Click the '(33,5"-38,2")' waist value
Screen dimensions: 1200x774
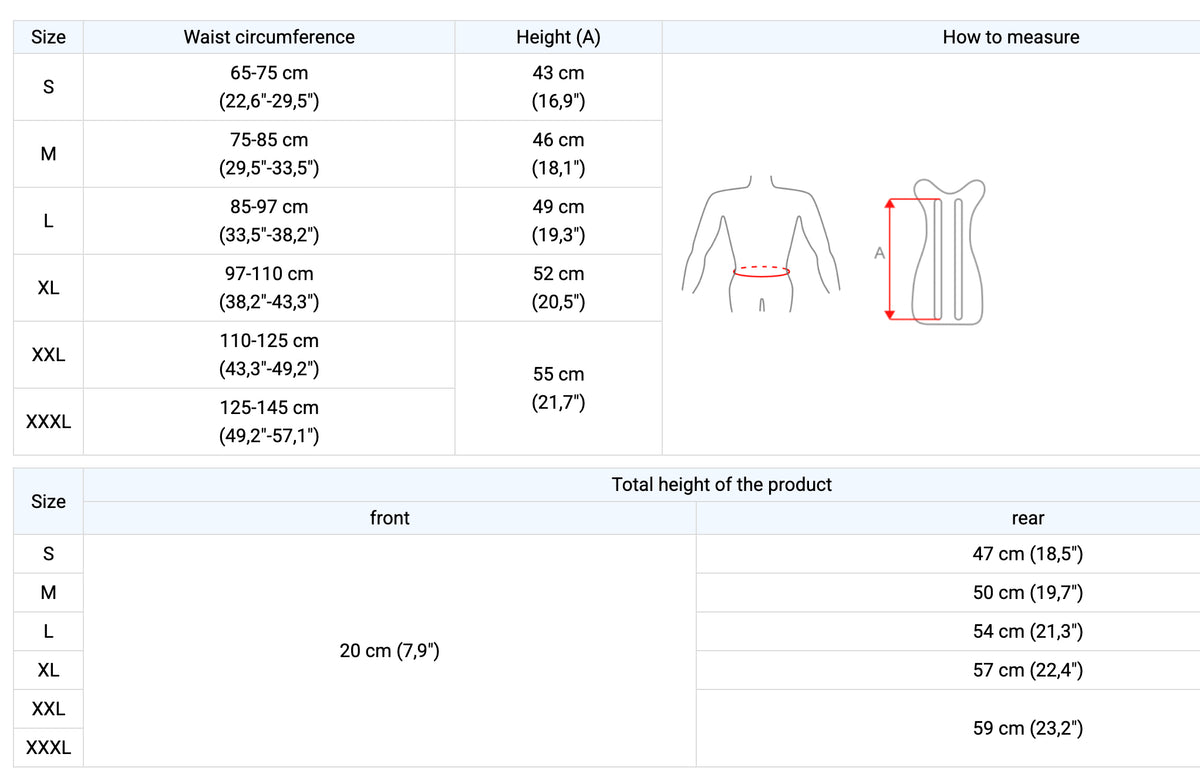pos(269,235)
